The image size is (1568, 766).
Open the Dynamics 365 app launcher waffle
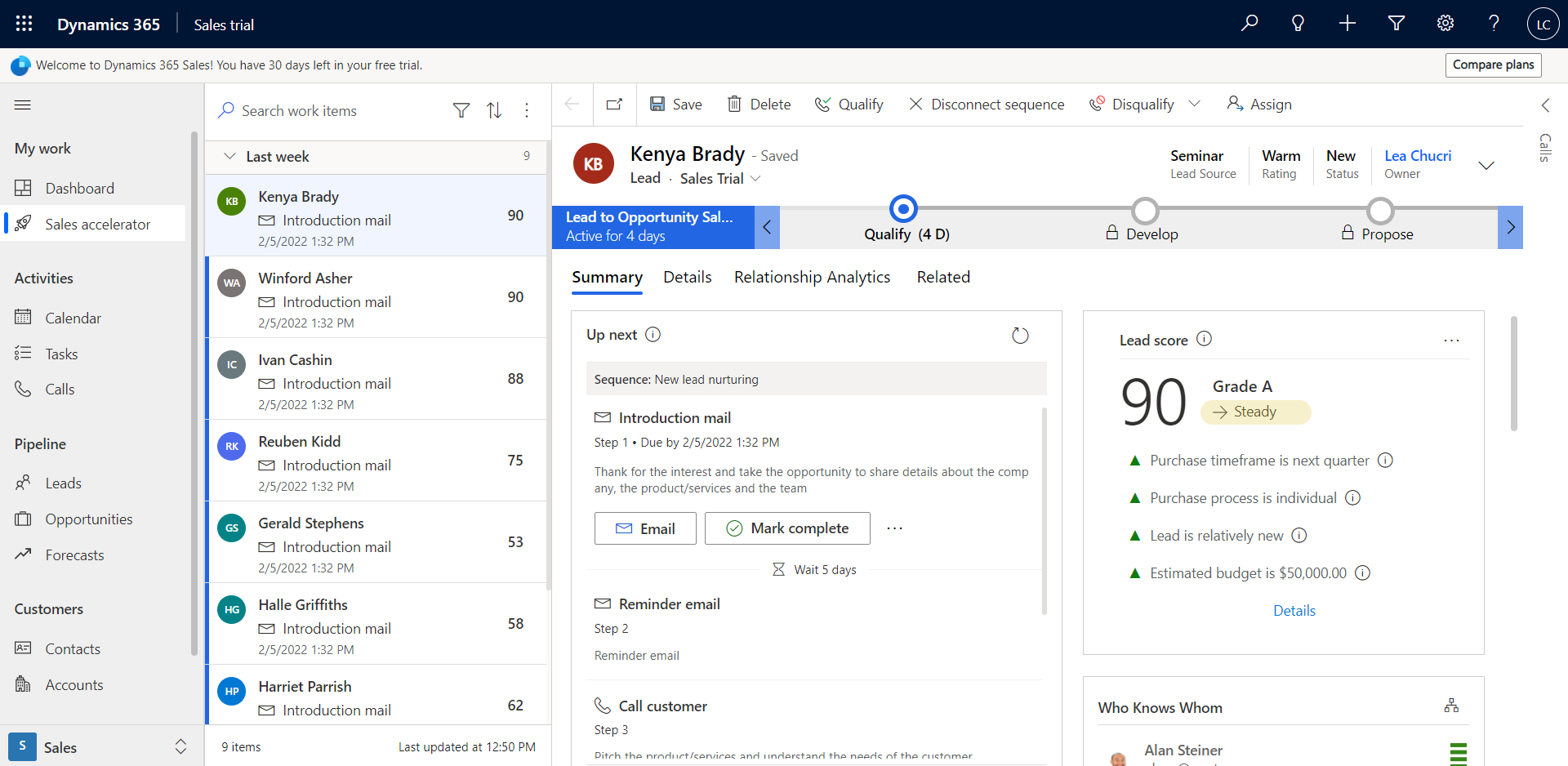click(x=24, y=24)
